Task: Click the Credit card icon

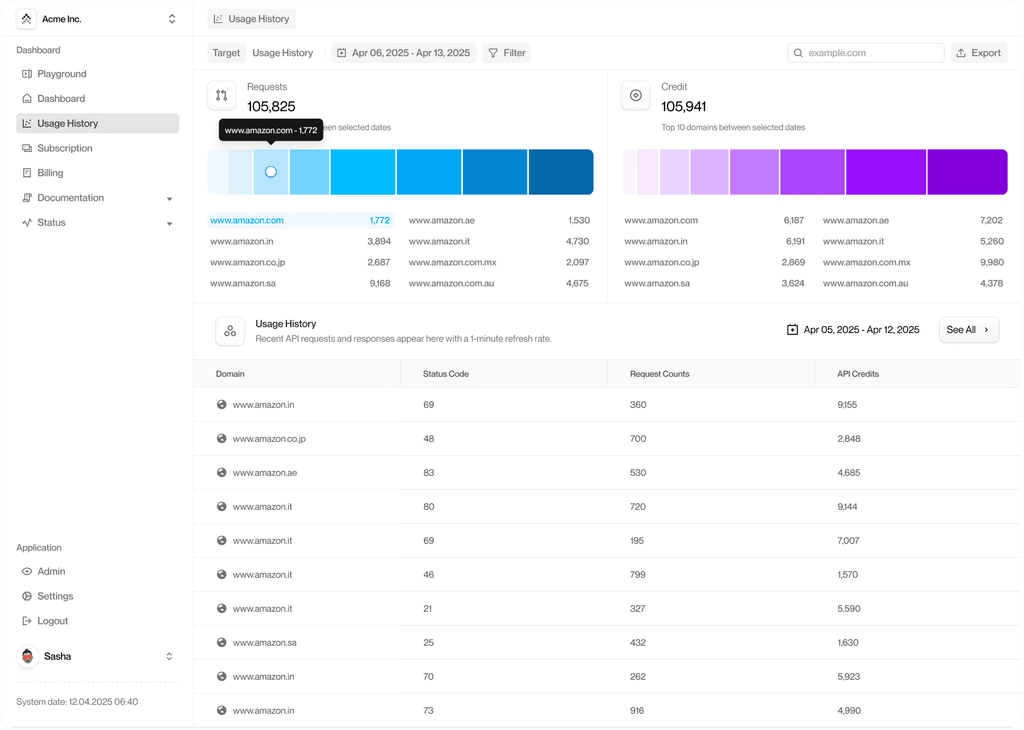Action: (636, 95)
